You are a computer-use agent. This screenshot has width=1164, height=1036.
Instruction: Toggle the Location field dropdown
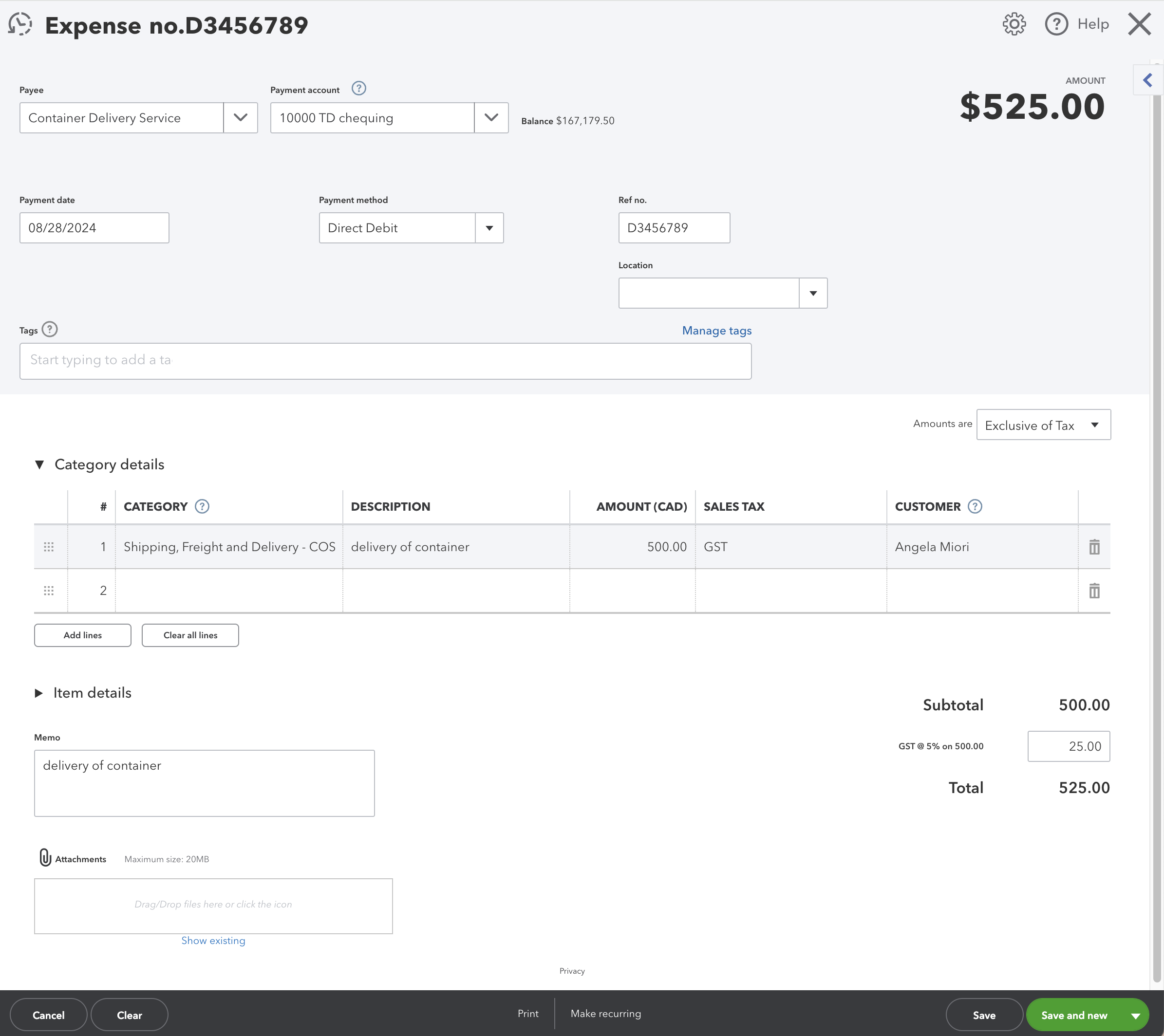(814, 293)
